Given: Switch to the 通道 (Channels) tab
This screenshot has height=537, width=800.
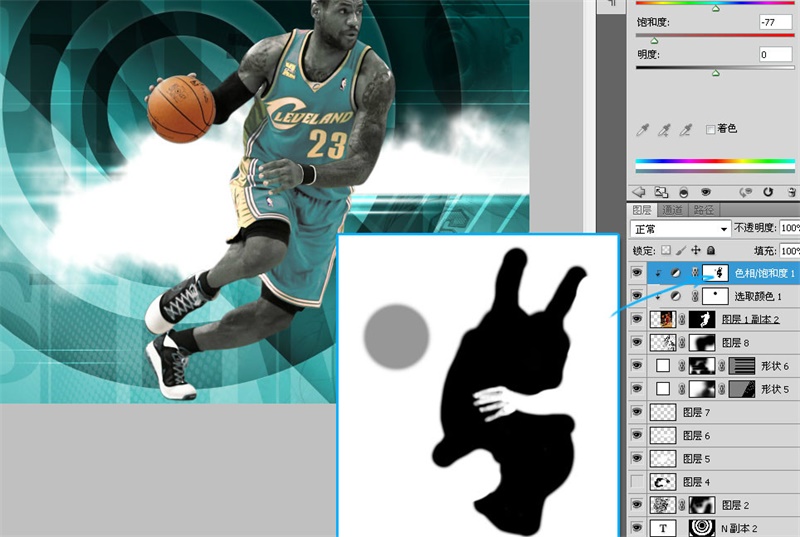Looking at the screenshot, I should tap(672, 210).
